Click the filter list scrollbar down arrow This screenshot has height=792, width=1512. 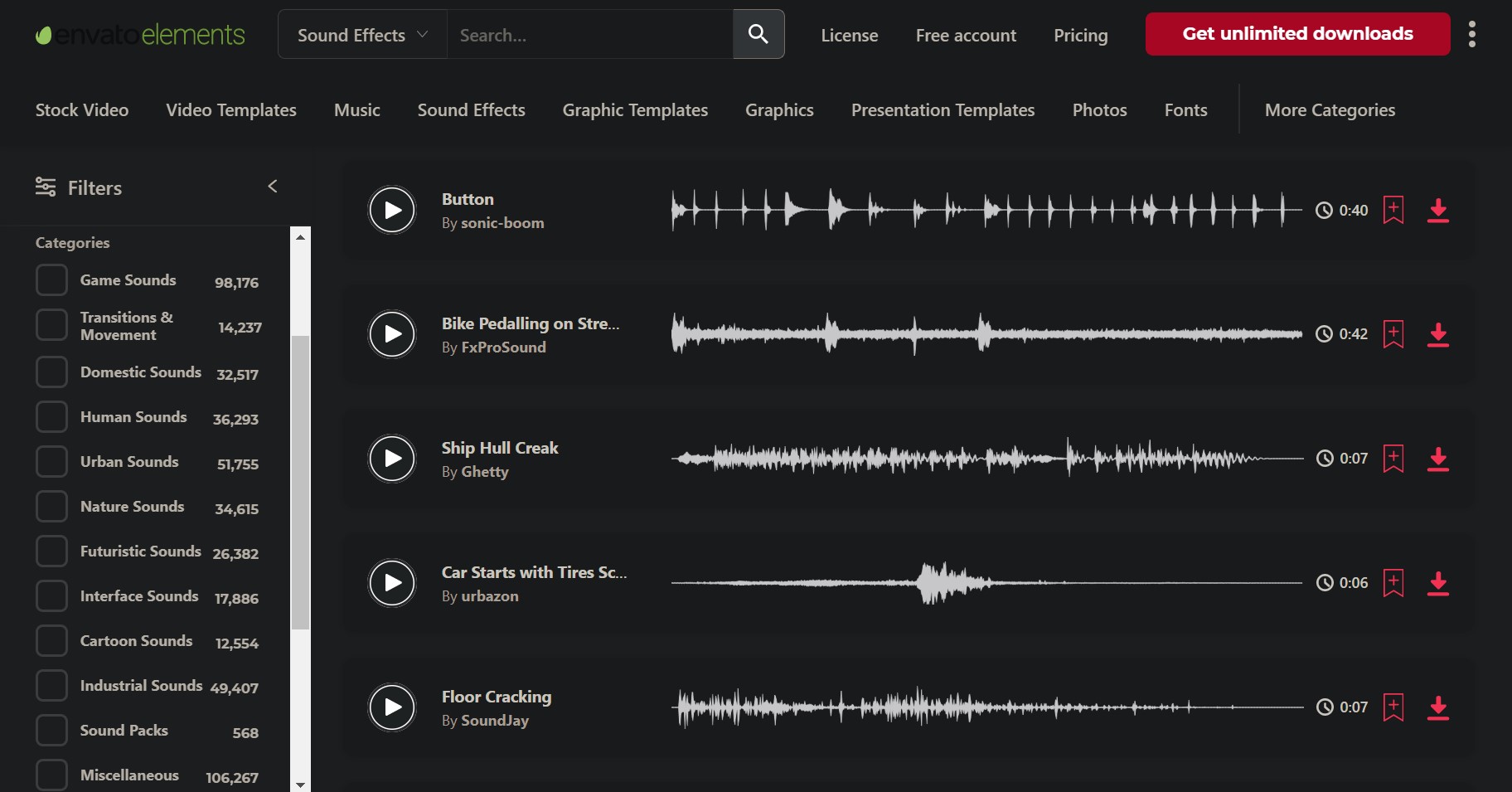[300, 784]
